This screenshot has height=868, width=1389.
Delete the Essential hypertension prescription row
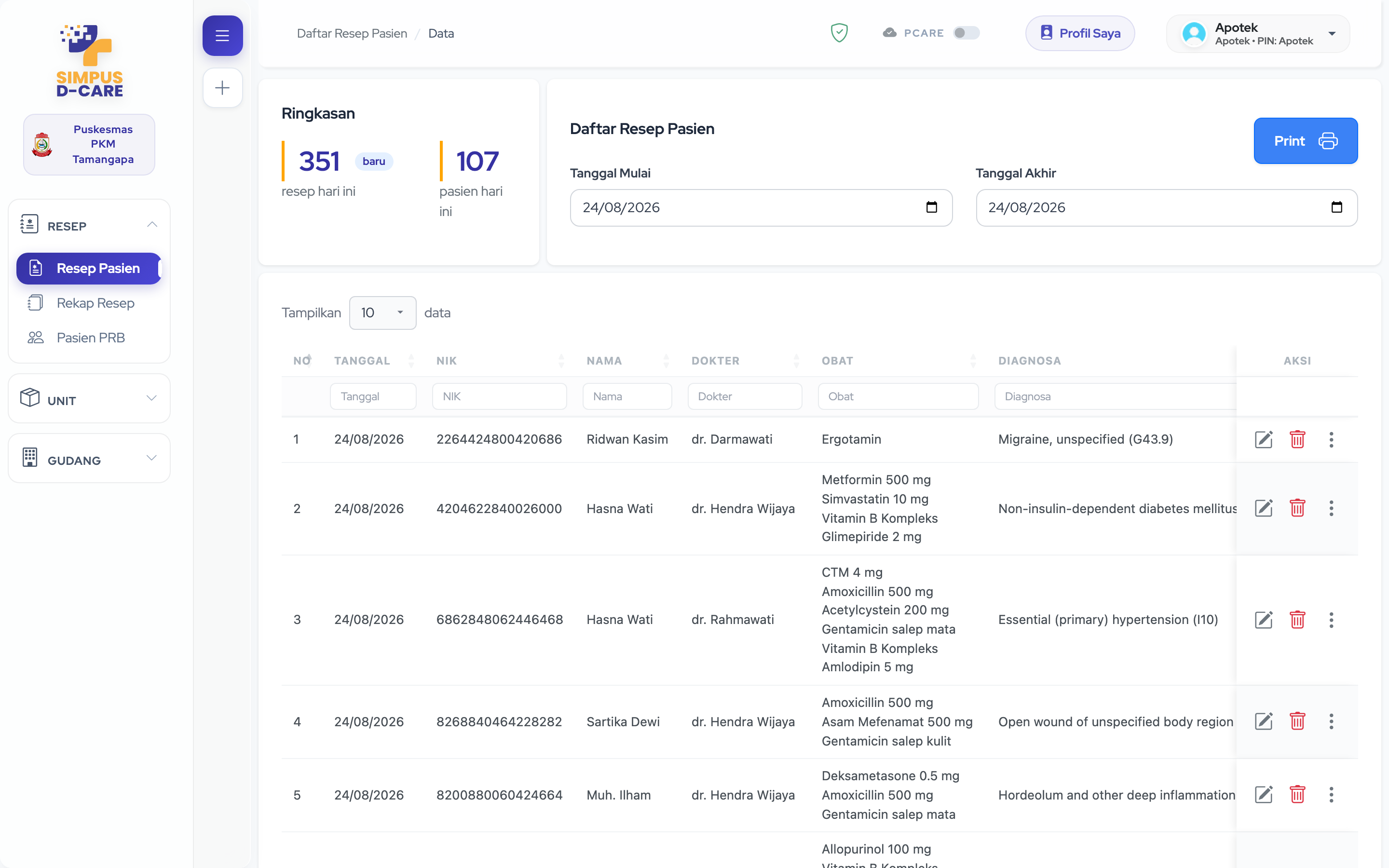point(1297,620)
